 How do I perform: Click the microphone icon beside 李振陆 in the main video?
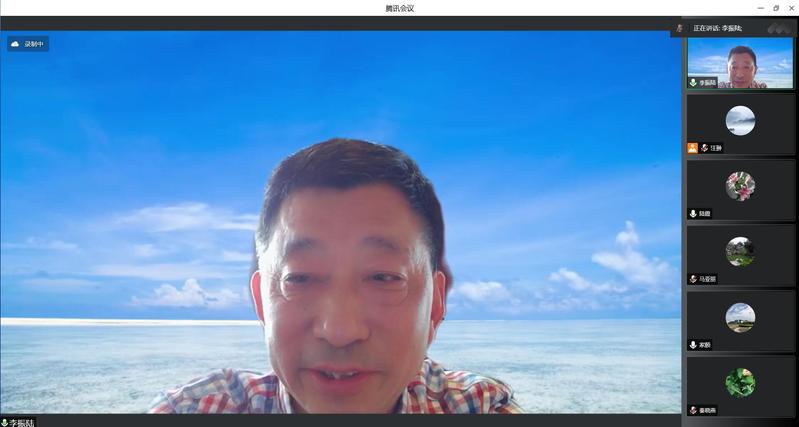click(4, 422)
